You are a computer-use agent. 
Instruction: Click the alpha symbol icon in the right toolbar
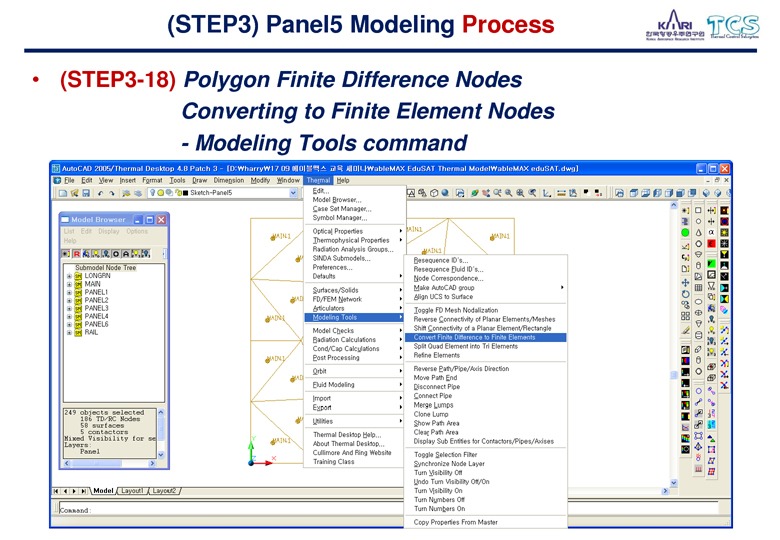[711, 232]
